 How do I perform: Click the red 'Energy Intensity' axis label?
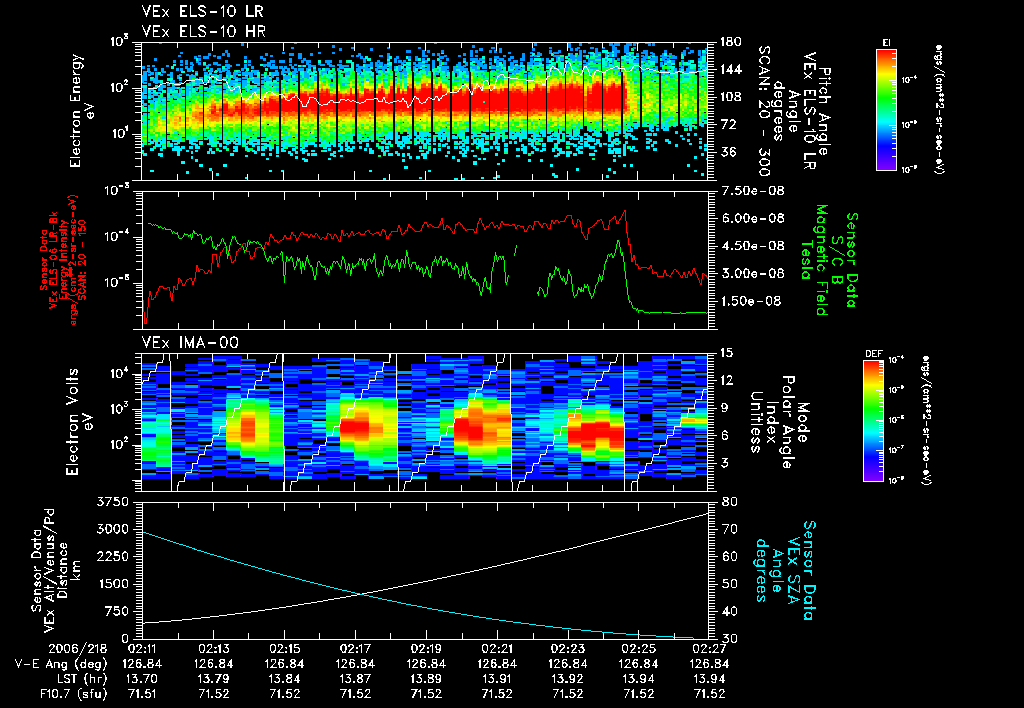(64, 260)
